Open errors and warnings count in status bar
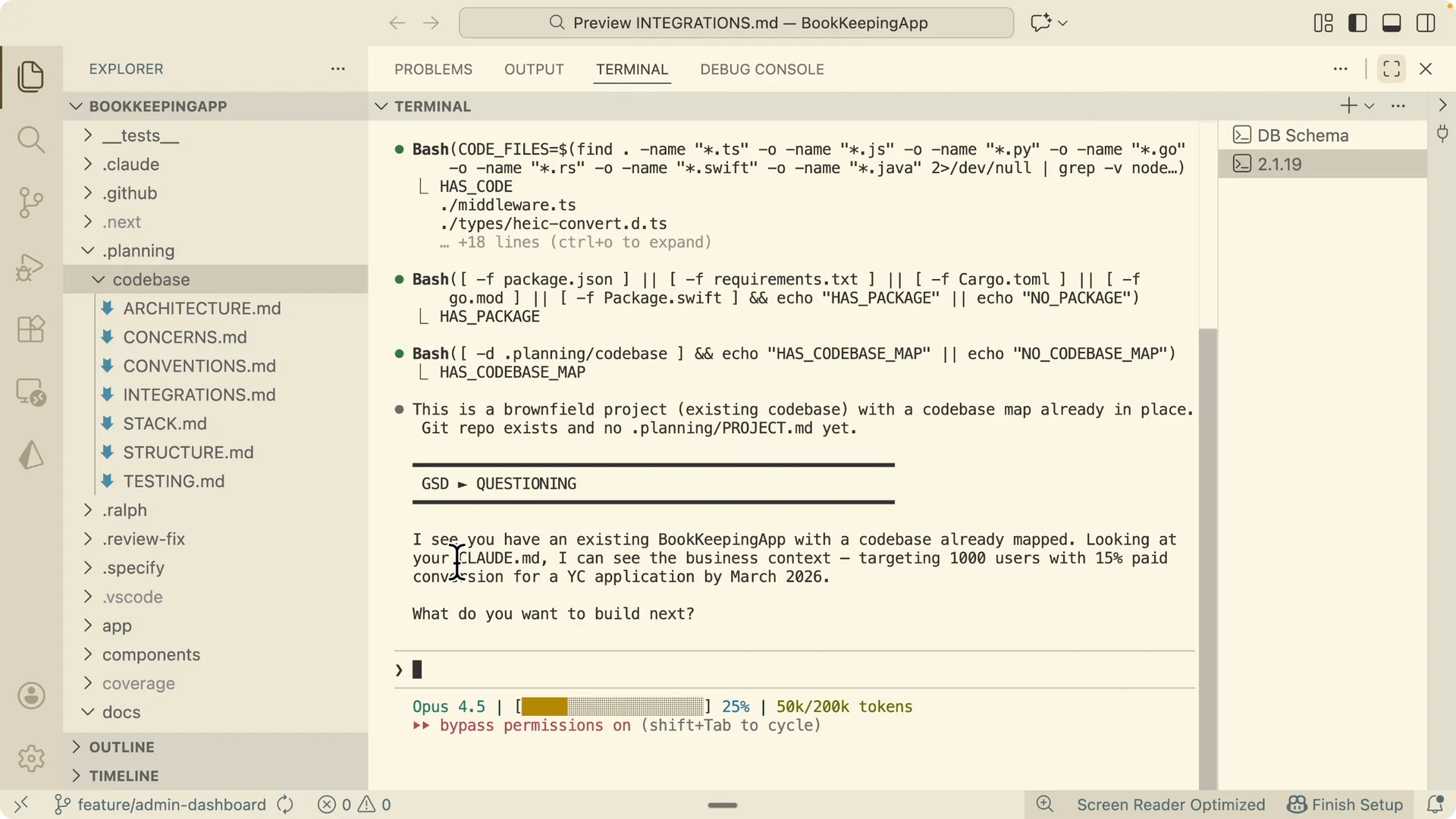Viewport: 1456px width, 819px height. 354,805
